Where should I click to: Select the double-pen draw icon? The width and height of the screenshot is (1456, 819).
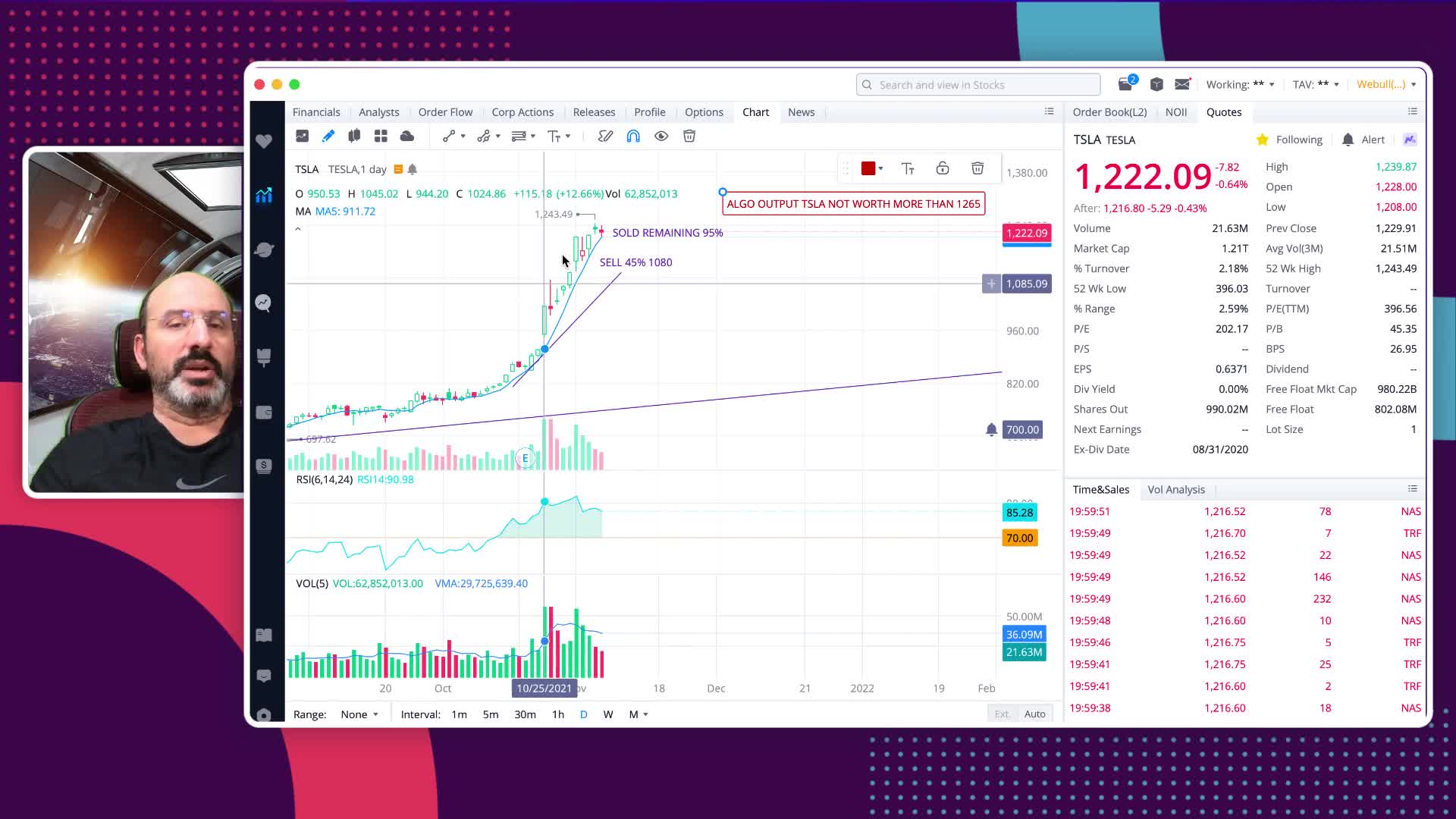coord(605,136)
